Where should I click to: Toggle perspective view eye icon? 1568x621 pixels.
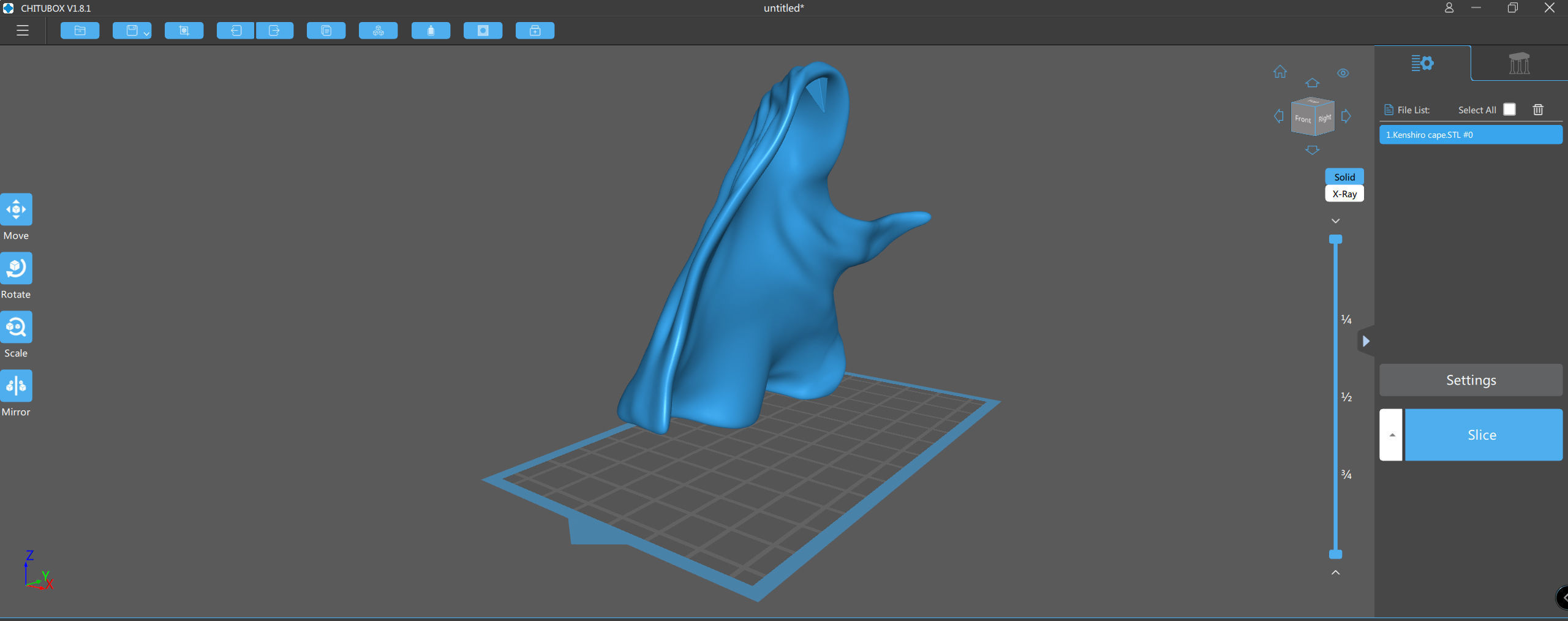[1343, 73]
